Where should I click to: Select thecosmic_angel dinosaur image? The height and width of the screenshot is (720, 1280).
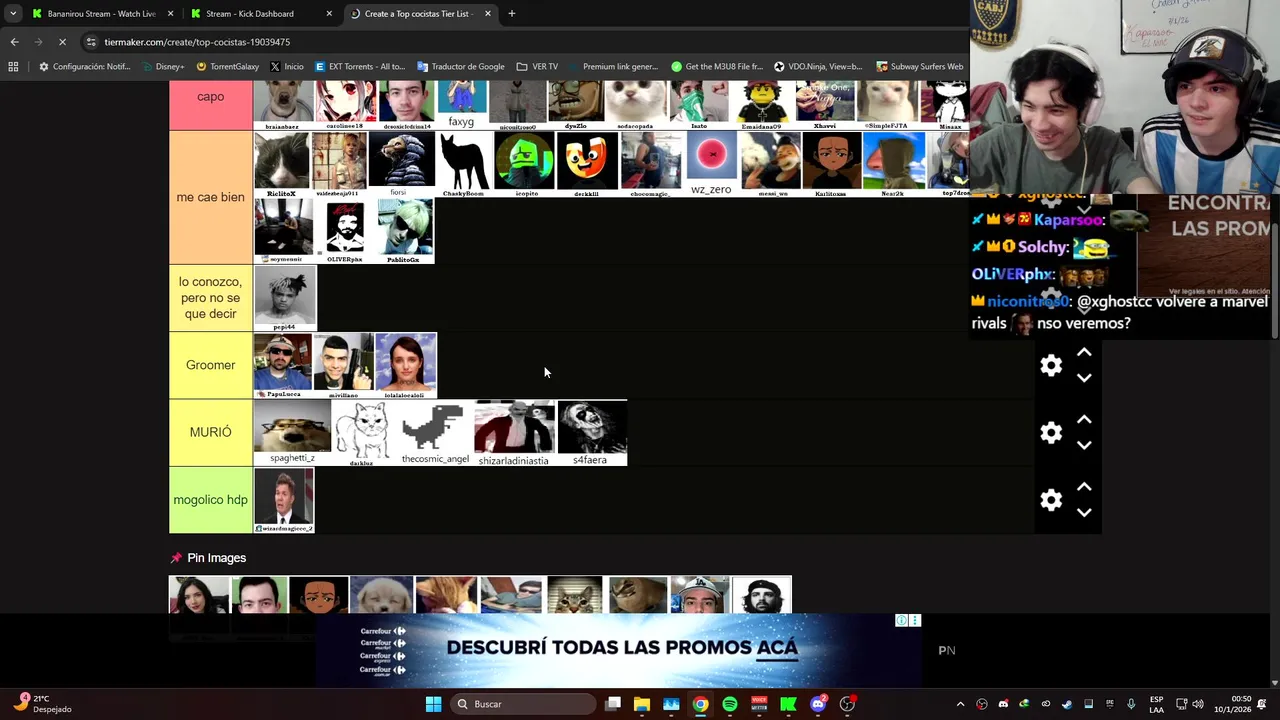[x=435, y=432]
